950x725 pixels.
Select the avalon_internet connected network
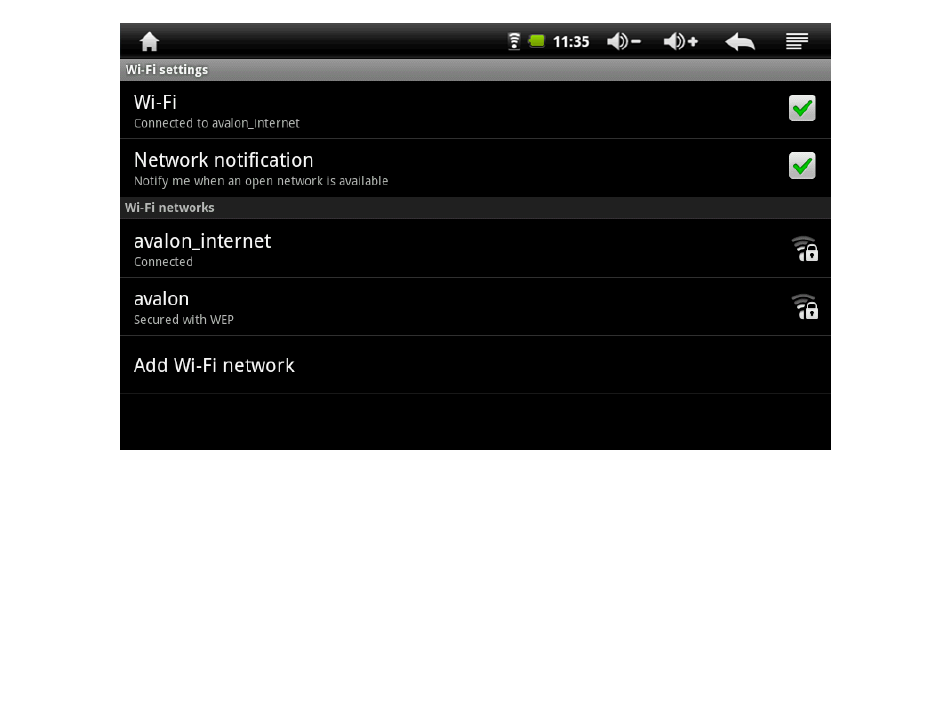pos(475,248)
